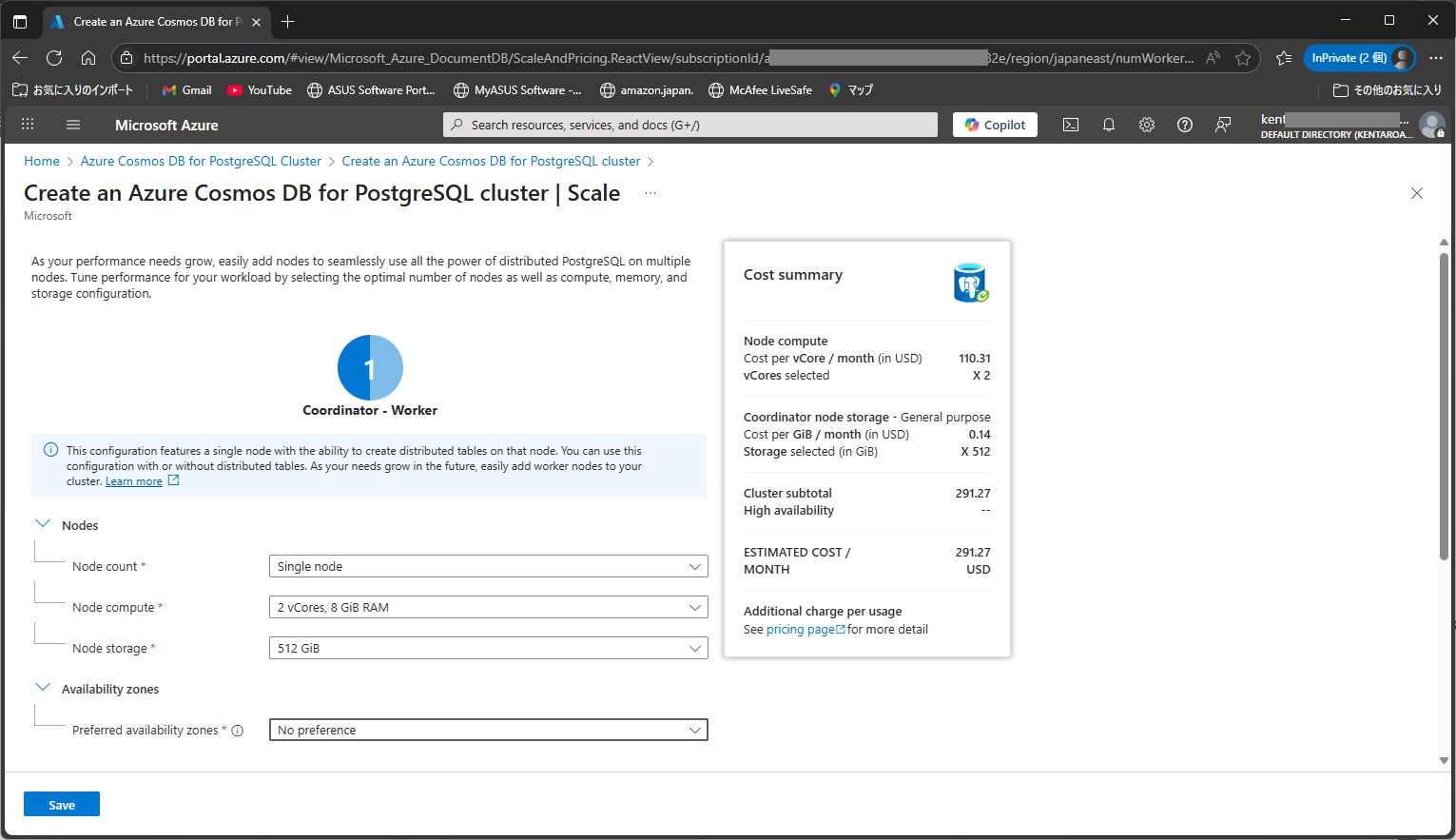Screen dimensions: 1456x840
Task: Open the portal hamburger menu
Action: pyautogui.click(x=72, y=124)
